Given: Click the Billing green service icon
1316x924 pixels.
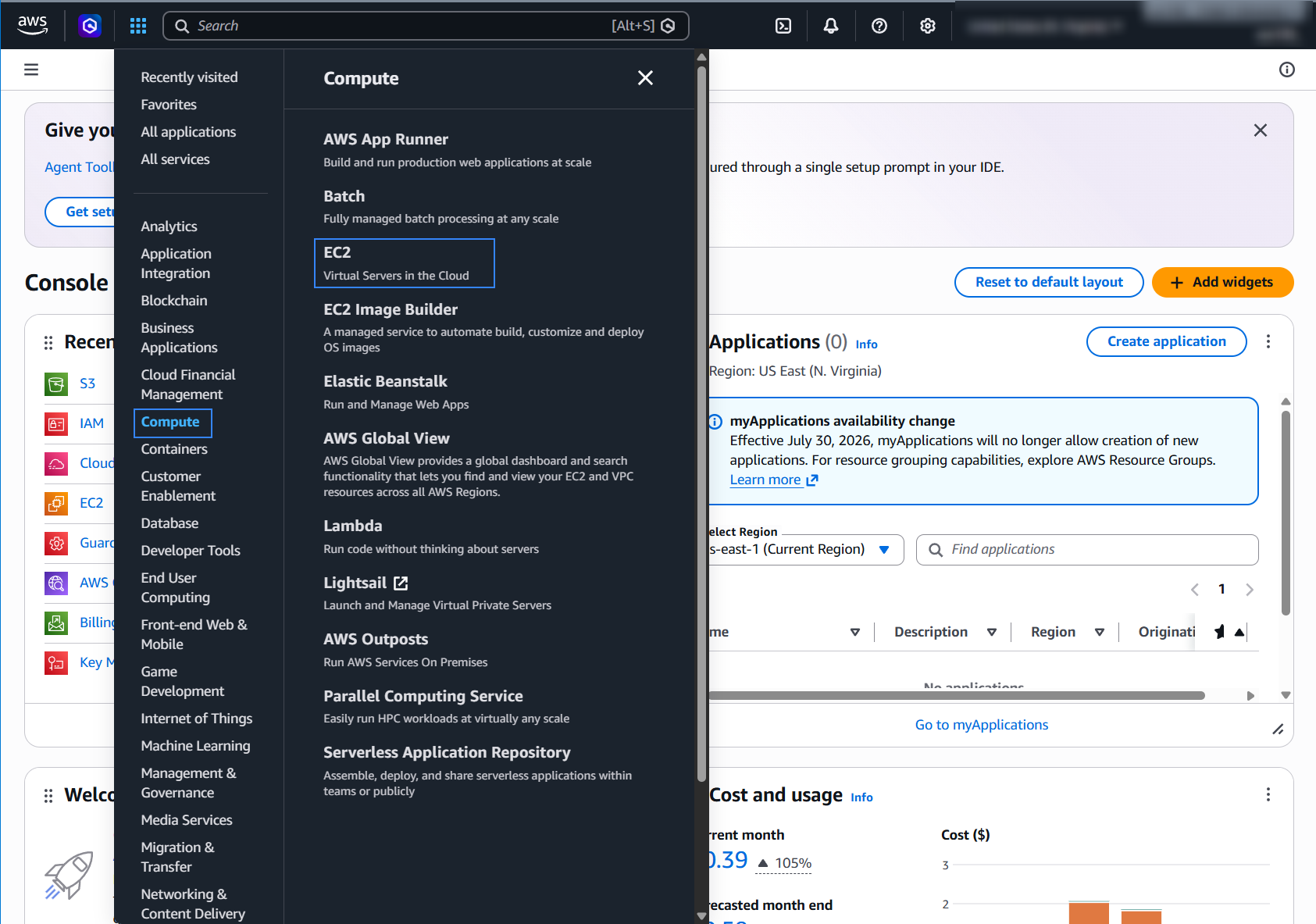Looking at the screenshot, I should pyautogui.click(x=56, y=623).
